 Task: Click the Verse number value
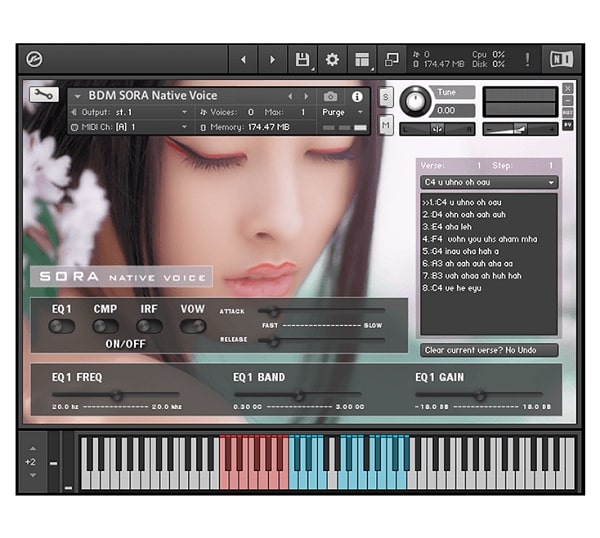click(x=478, y=166)
